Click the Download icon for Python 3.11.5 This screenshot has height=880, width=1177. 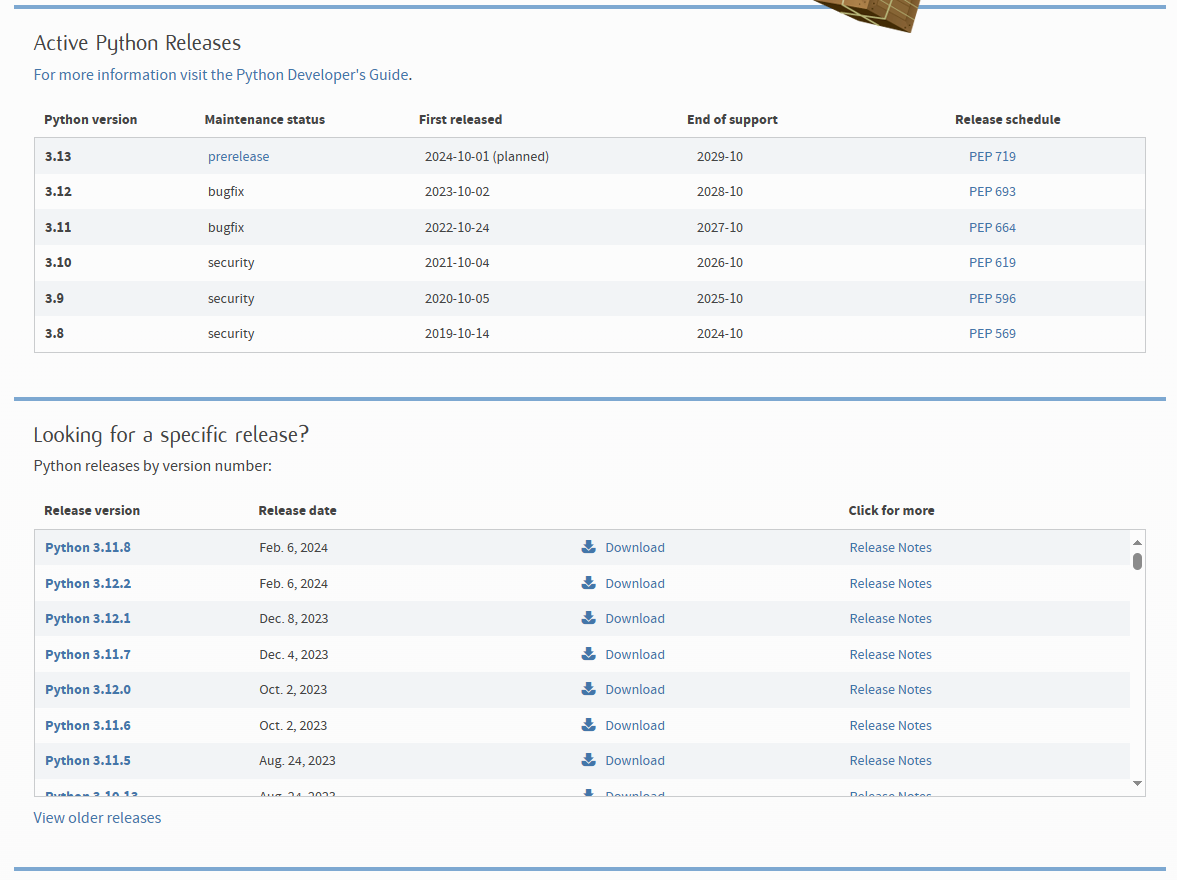(x=588, y=760)
